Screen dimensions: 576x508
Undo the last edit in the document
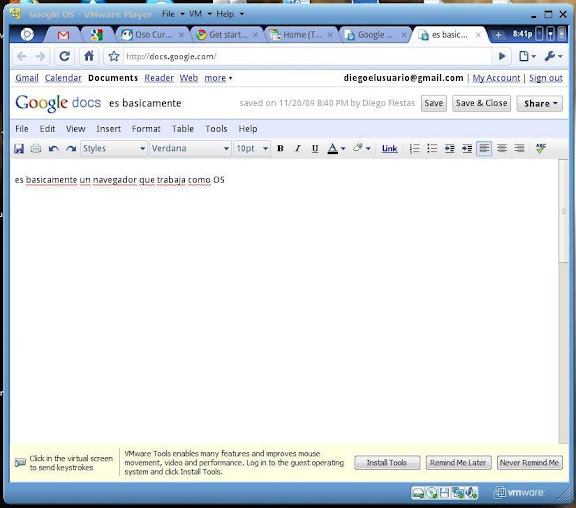click(54, 148)
